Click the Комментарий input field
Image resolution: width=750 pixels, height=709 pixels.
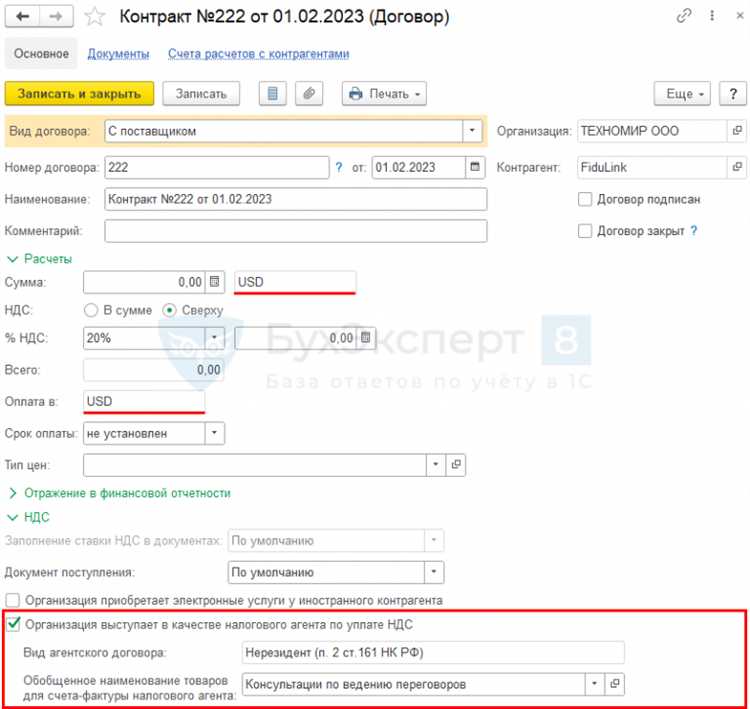[296, 231]
